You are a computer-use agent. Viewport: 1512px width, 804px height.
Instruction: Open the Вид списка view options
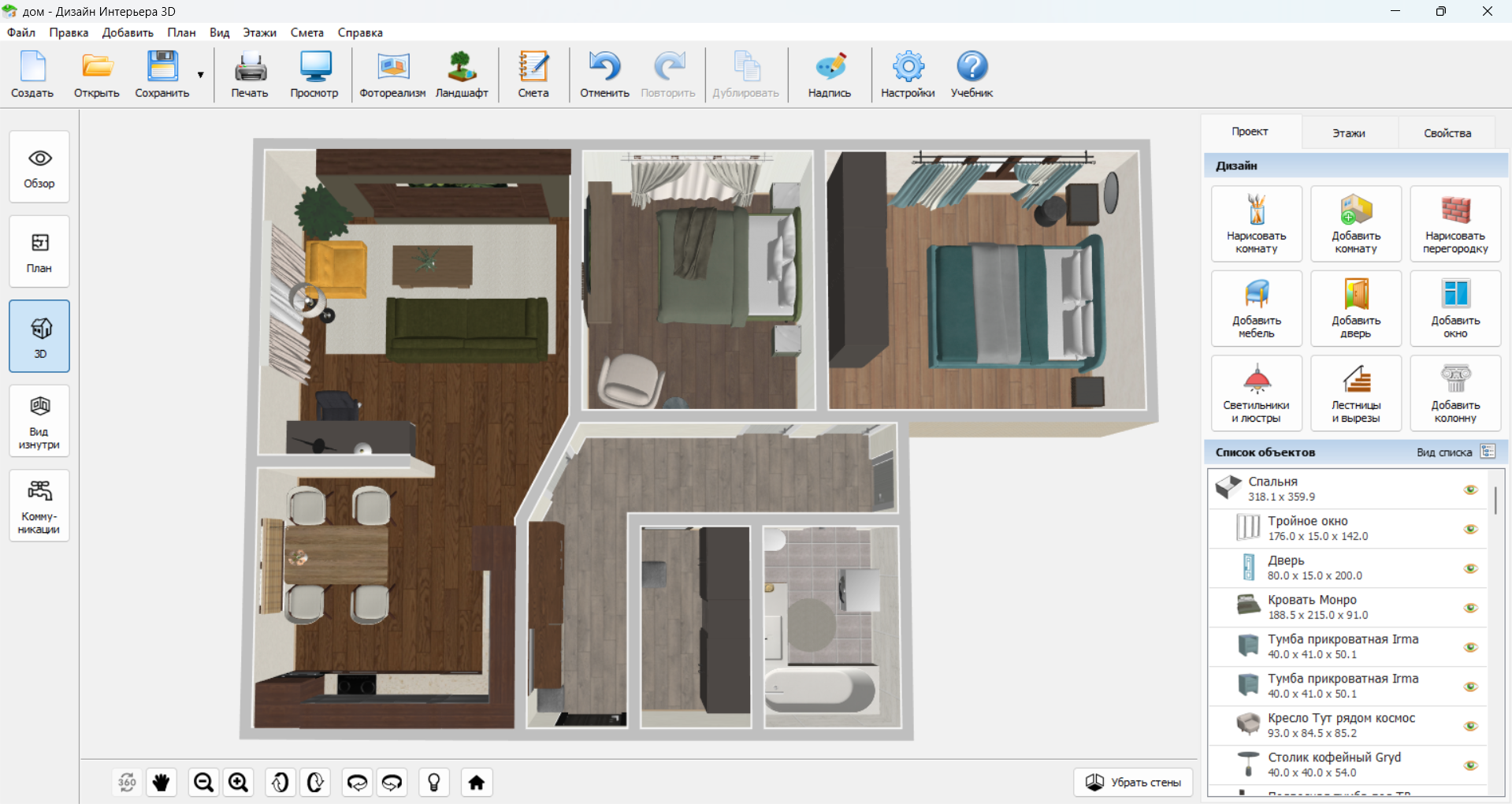pyautogui.click(x=1487, y=452)
